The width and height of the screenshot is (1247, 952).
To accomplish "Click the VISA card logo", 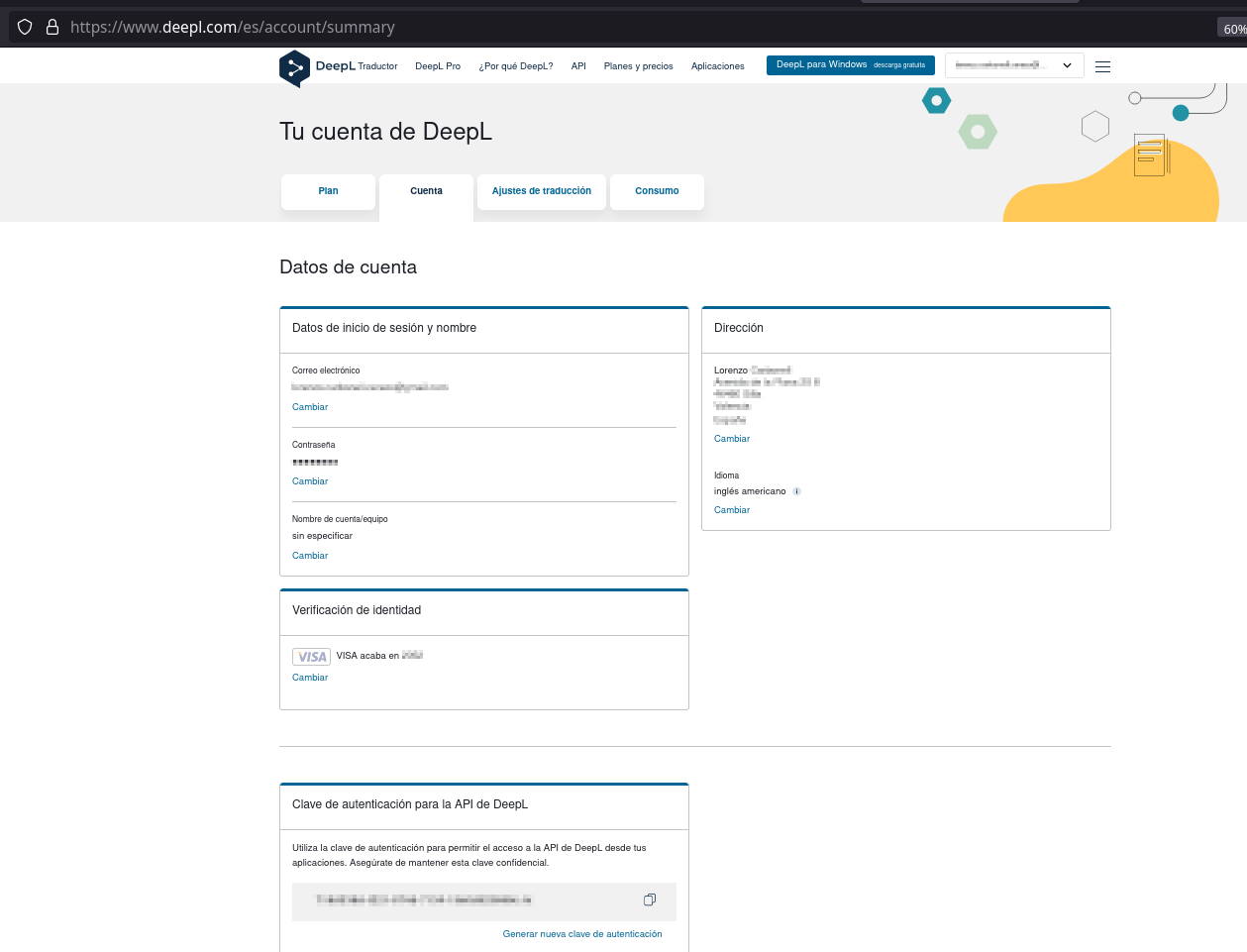I will [x=311, y=657].
